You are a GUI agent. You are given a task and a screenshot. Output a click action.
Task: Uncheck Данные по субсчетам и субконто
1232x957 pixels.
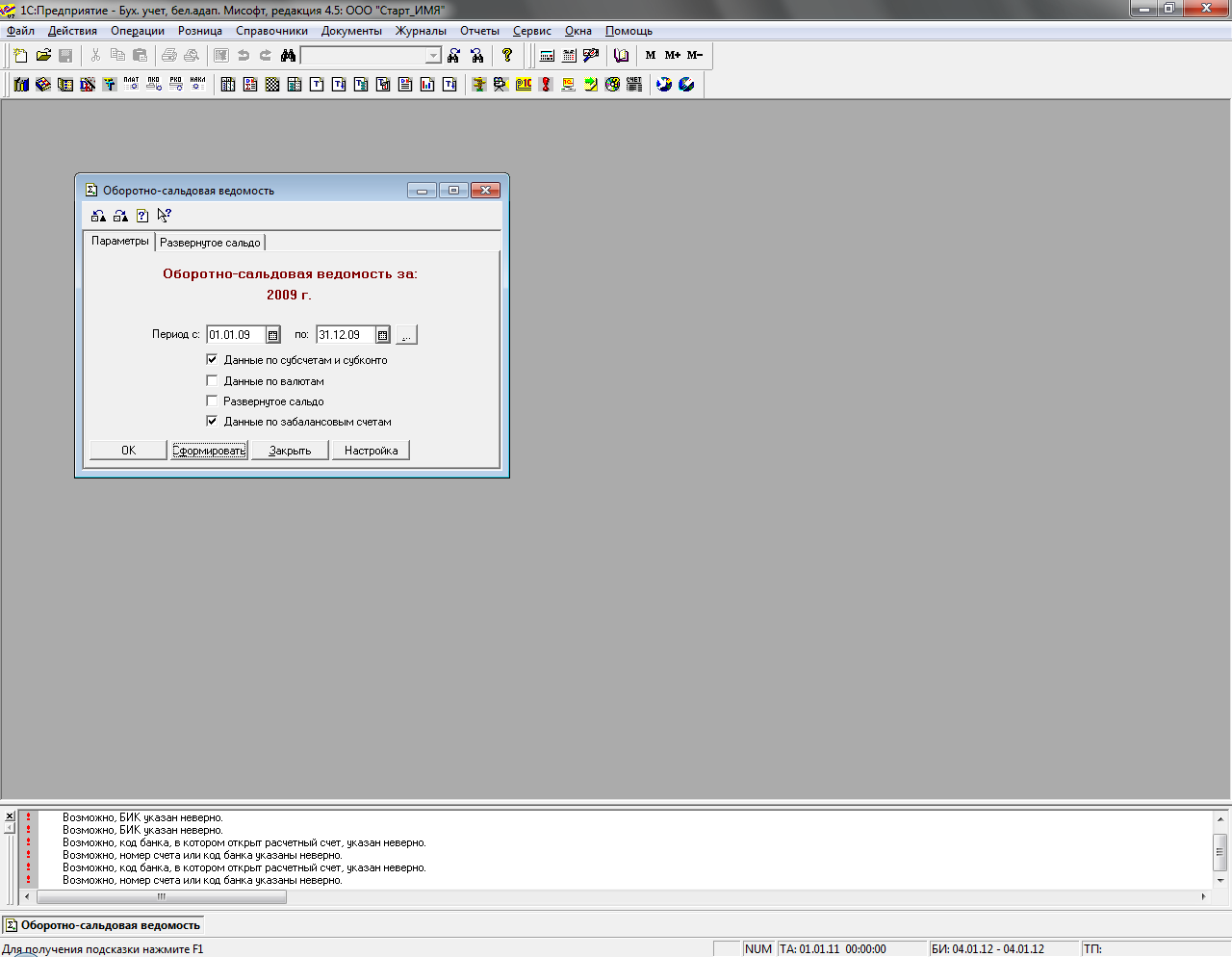coord(213,360)
